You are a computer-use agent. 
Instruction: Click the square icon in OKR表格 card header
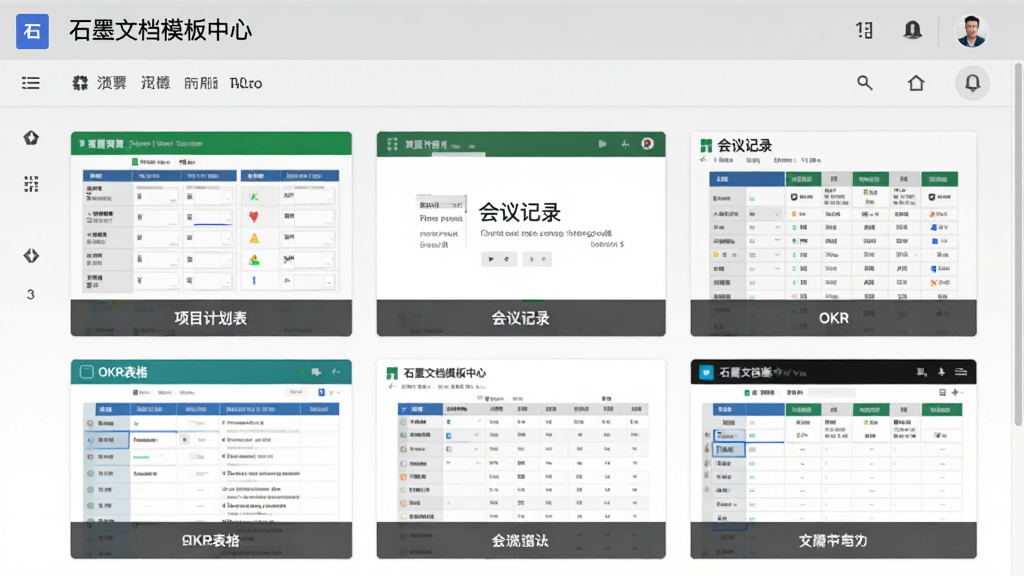86,372
